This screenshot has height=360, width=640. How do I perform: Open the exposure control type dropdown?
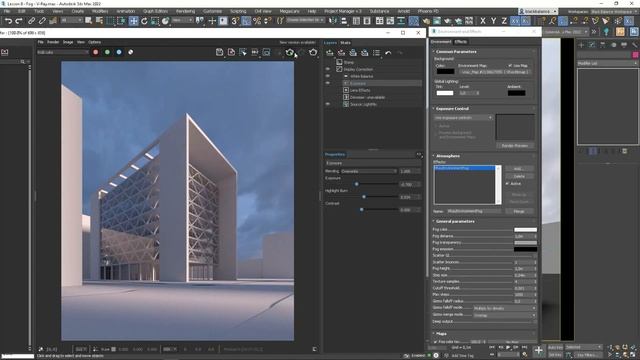(463, 118)
